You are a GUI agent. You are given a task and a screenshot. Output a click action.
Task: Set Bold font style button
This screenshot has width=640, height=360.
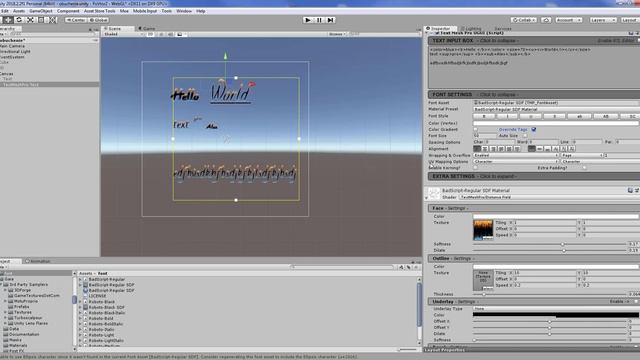[484, 116]
